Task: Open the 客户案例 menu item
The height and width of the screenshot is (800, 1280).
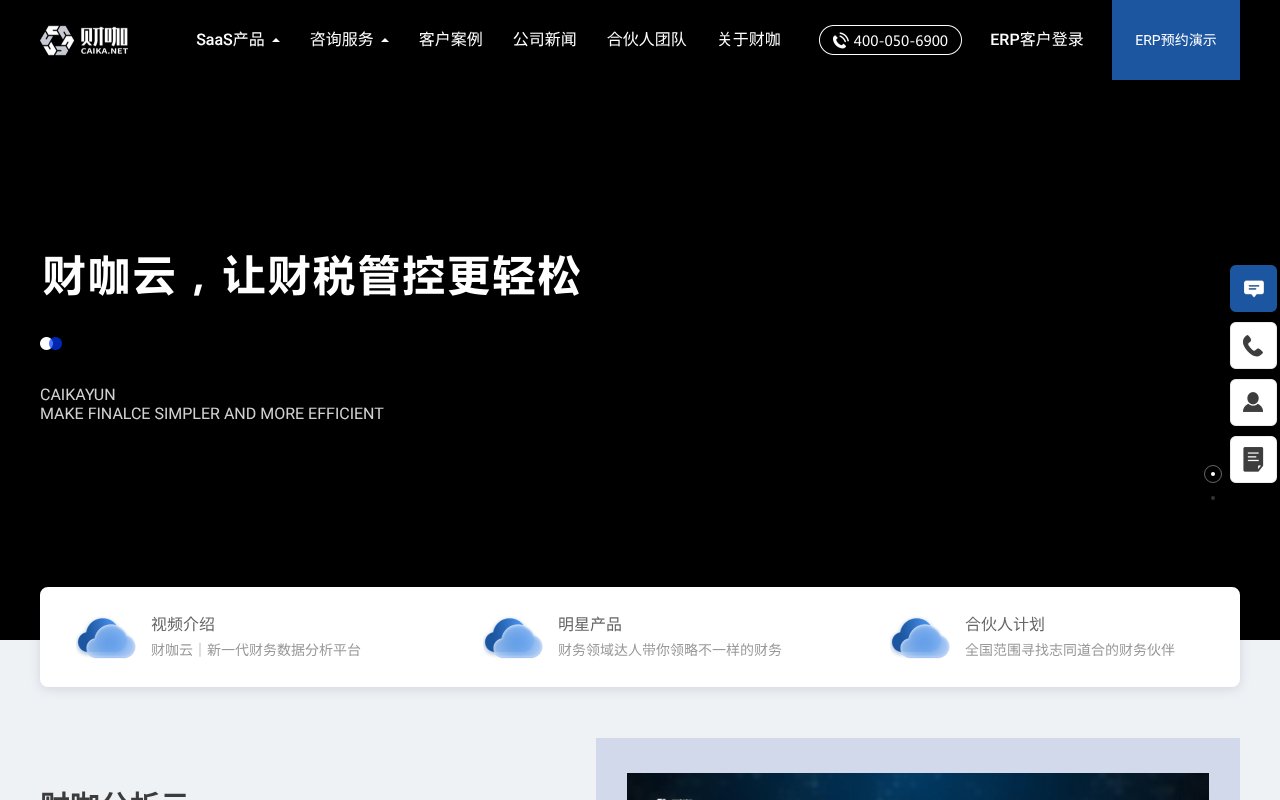Action: click(451, 40)
